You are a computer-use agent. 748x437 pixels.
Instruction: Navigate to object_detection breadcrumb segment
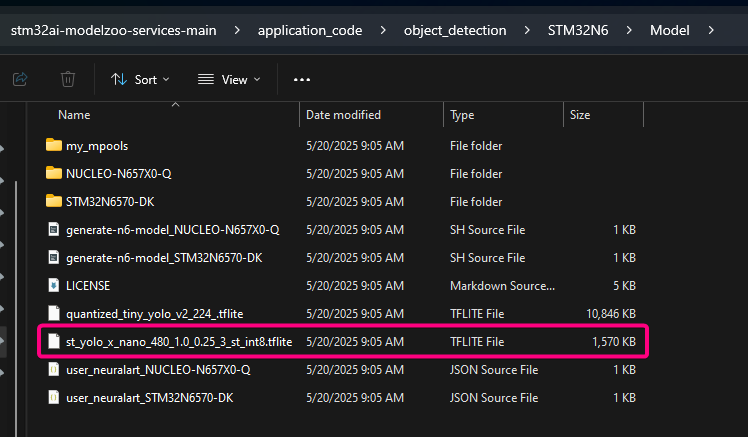[453, 30]
